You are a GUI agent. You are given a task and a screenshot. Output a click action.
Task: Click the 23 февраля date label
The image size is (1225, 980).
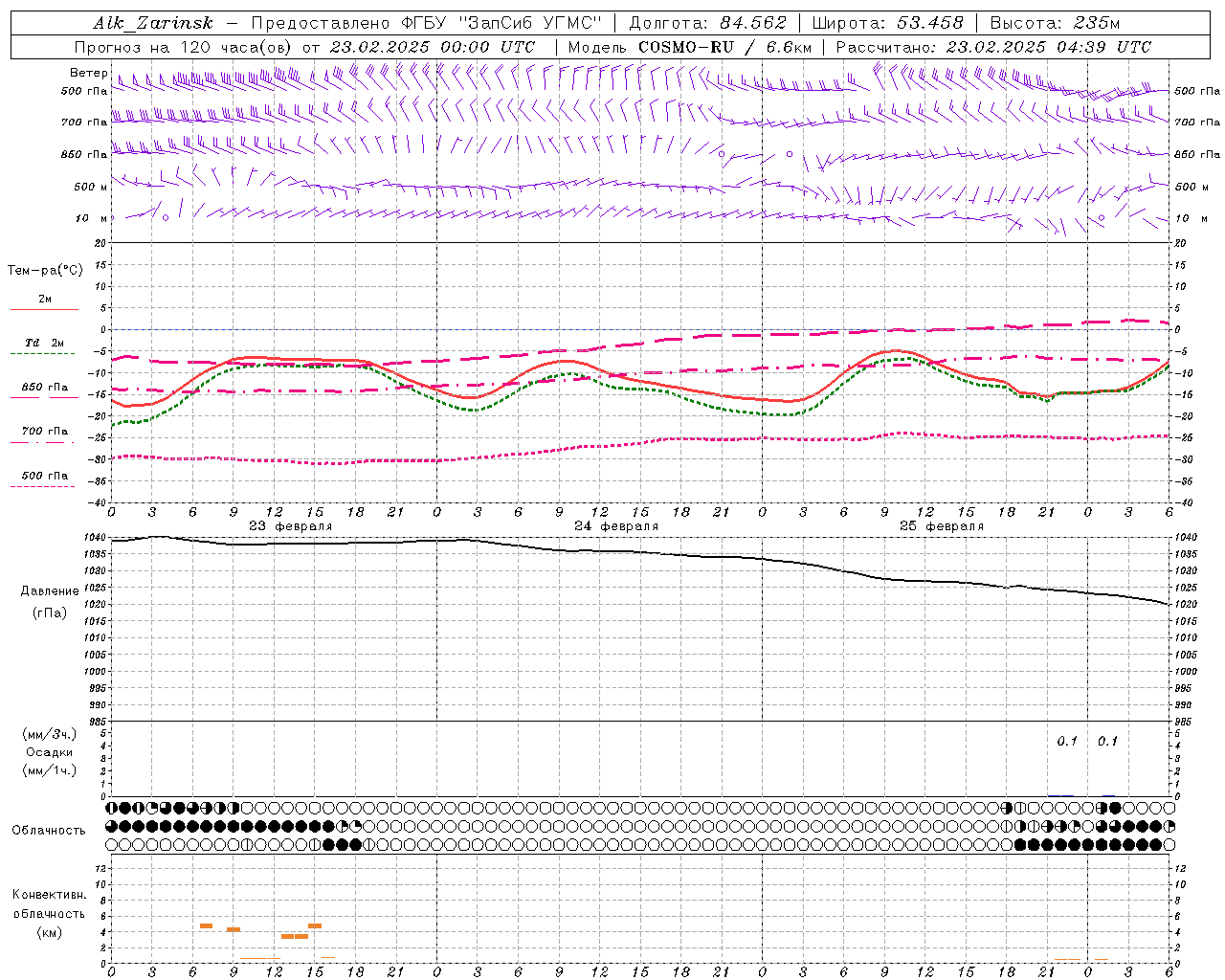pos(291,526)
